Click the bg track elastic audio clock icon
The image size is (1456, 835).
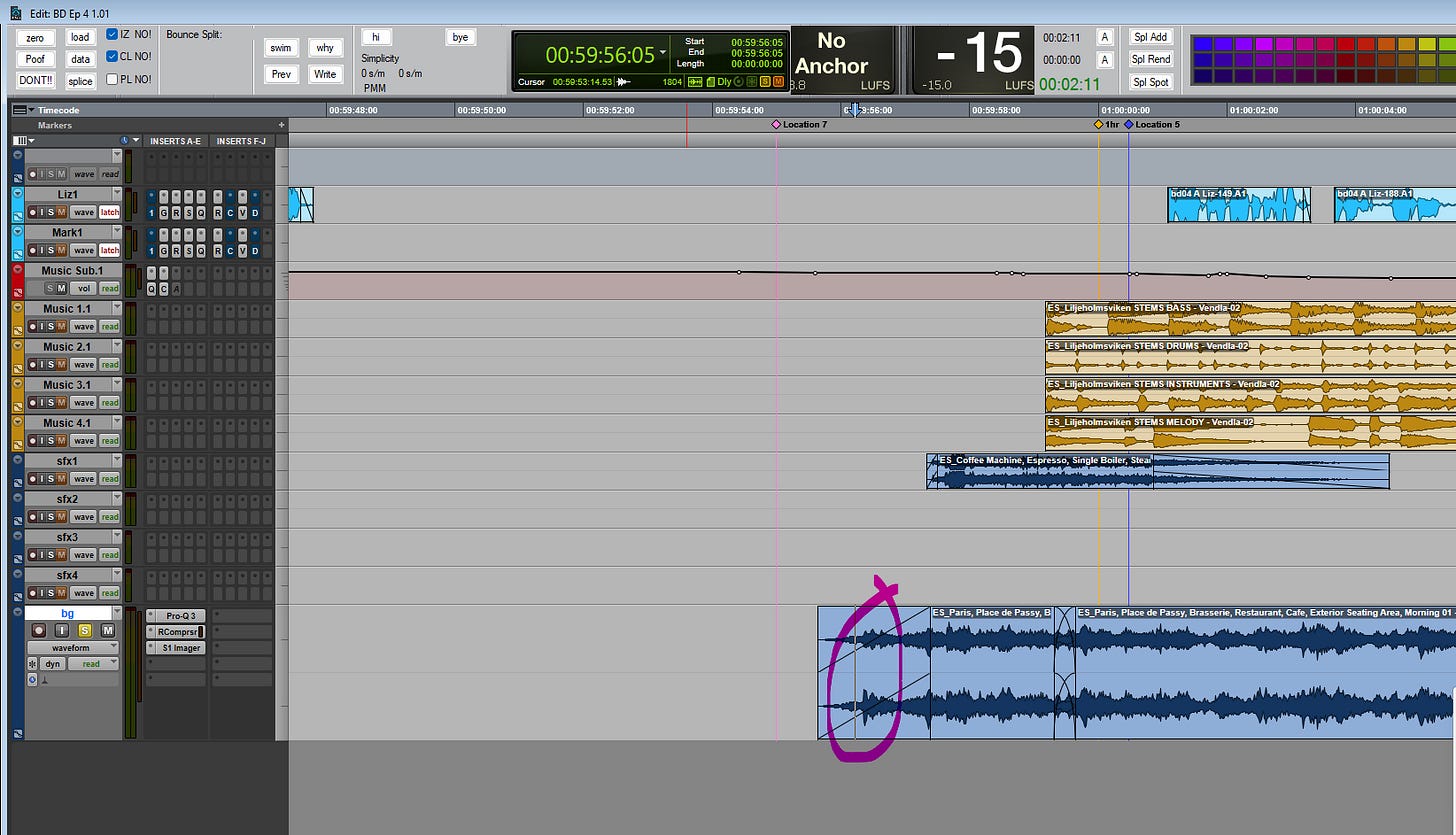pyautogui.click(x=32, y=680)
